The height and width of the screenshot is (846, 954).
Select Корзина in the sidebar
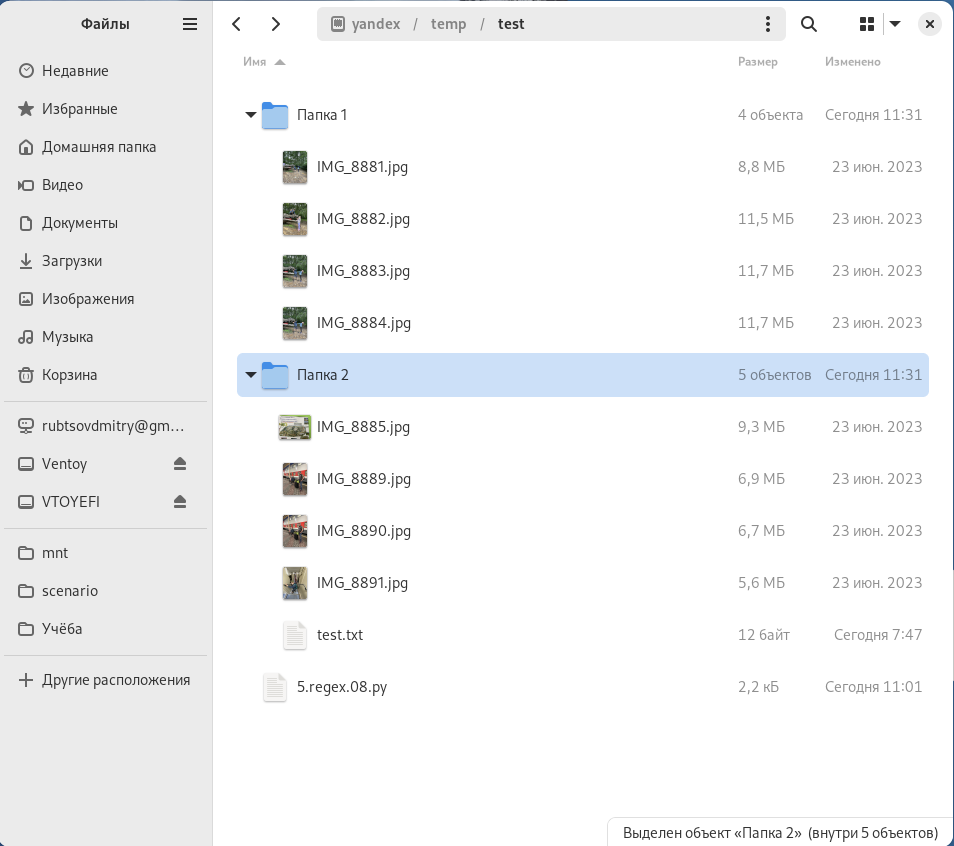pos(69,375)
